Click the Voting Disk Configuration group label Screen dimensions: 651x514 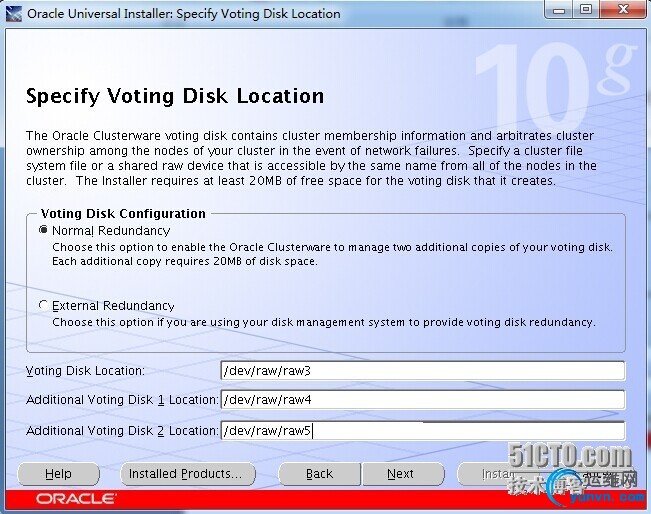coord(123,213)
